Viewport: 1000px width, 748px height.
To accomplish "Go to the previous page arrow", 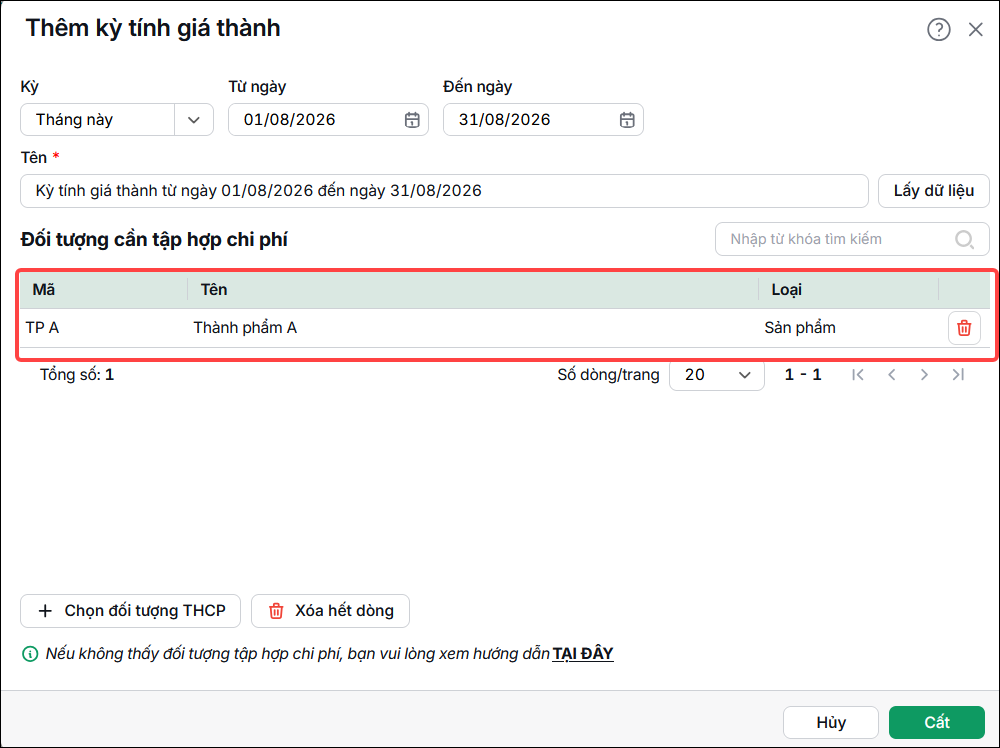I will point(892,375).
